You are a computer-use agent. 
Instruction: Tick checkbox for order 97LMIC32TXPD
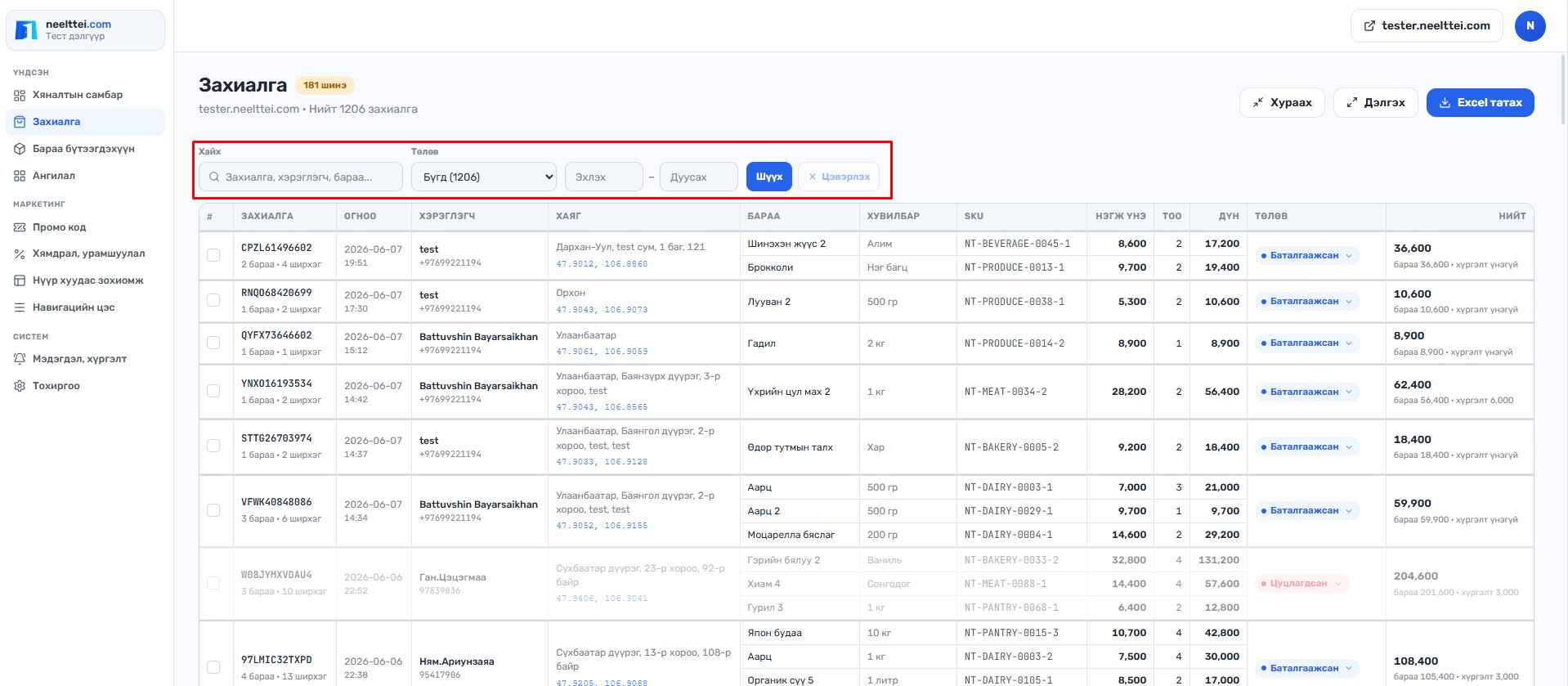213,667
